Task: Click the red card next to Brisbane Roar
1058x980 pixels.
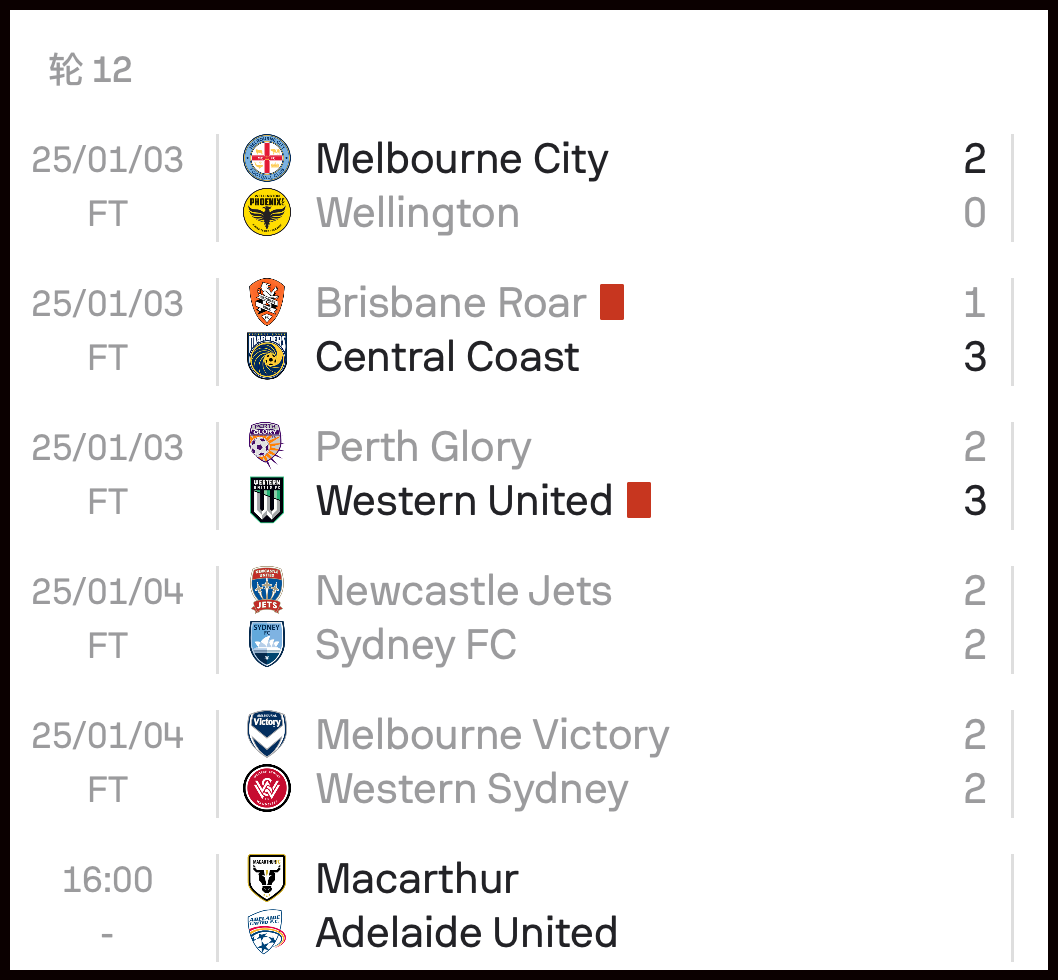Action: click(612, 302)
